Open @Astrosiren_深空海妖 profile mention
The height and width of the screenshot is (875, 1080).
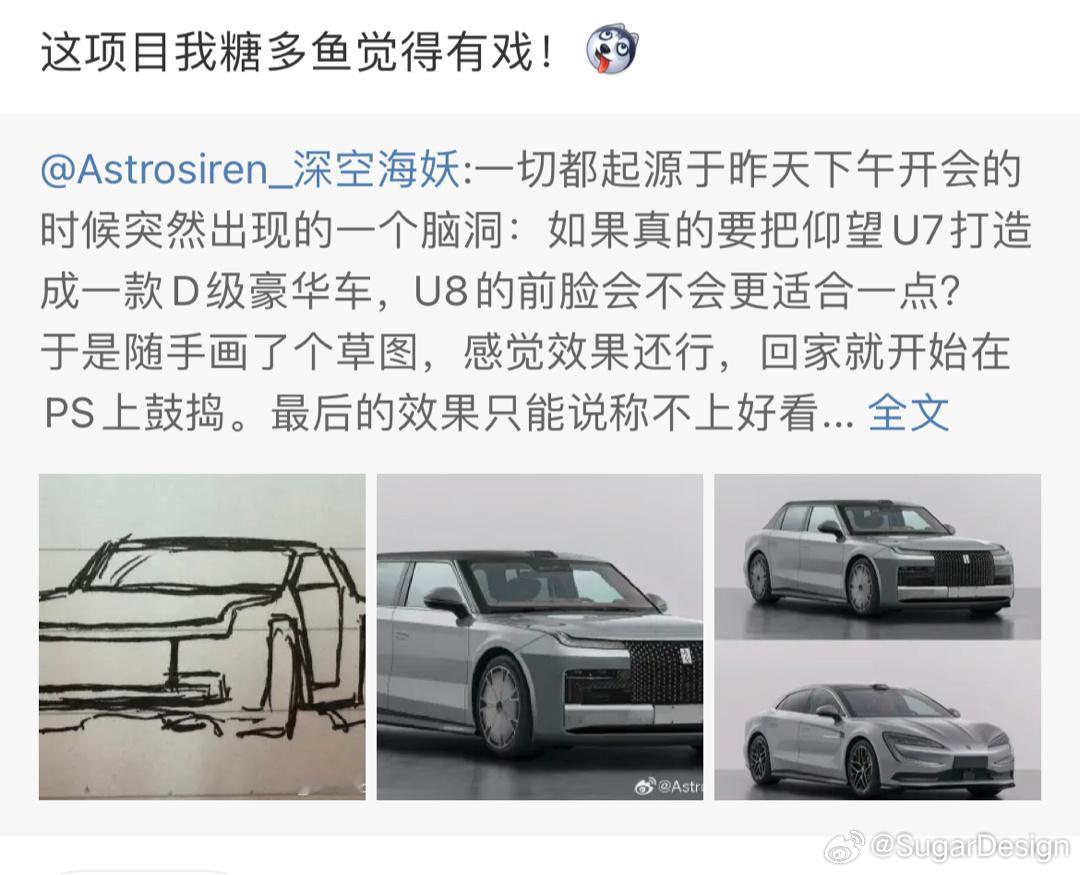(x=250, y=169)
